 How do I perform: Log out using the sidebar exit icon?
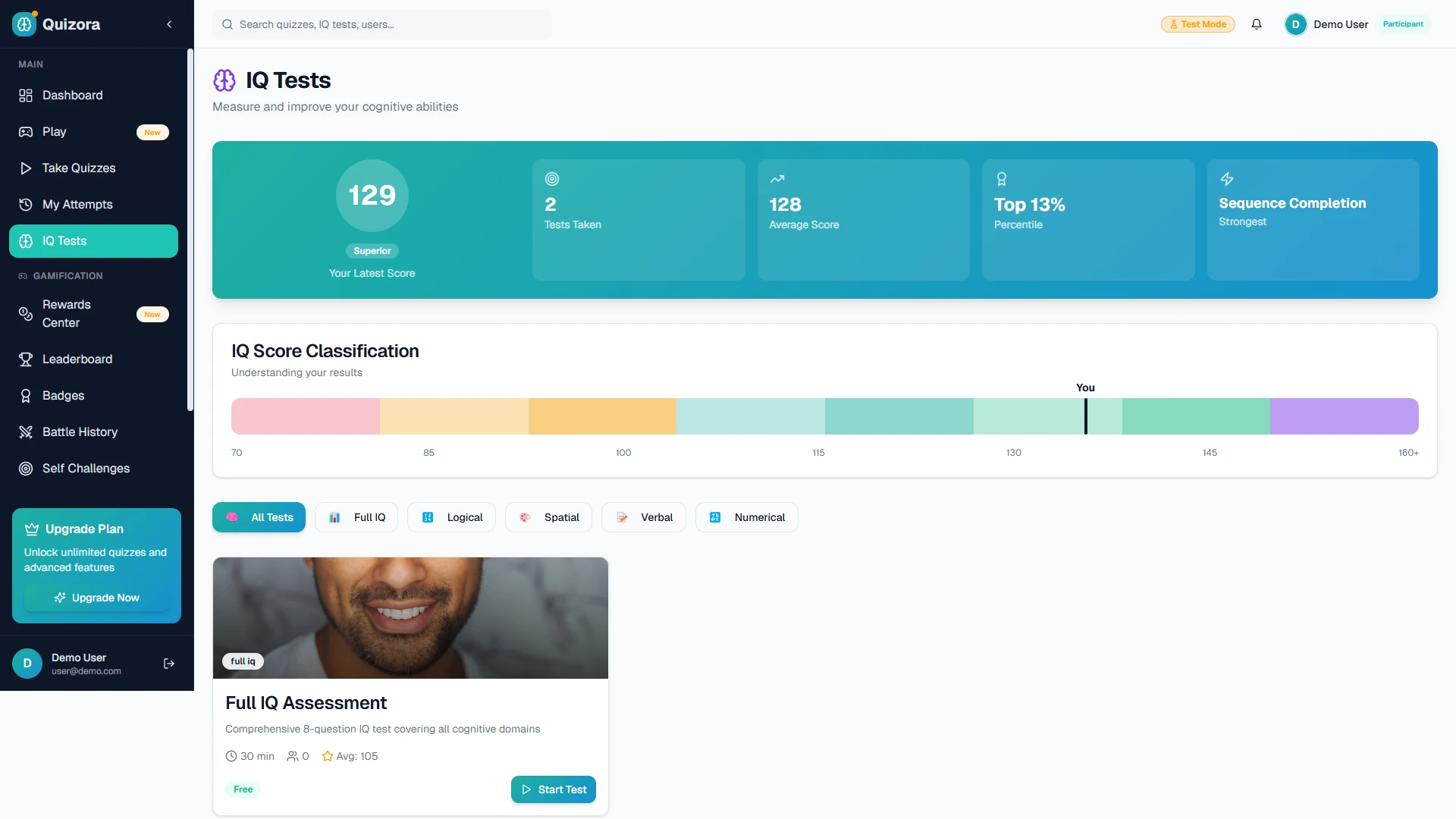coord(169,664)
